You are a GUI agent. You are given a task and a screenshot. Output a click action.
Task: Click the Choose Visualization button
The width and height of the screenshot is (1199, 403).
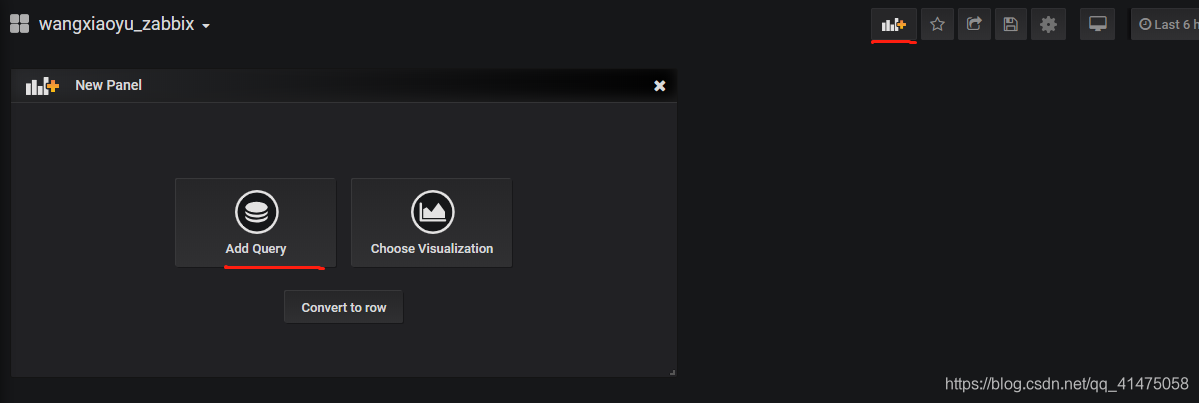(x=431, y=223)
